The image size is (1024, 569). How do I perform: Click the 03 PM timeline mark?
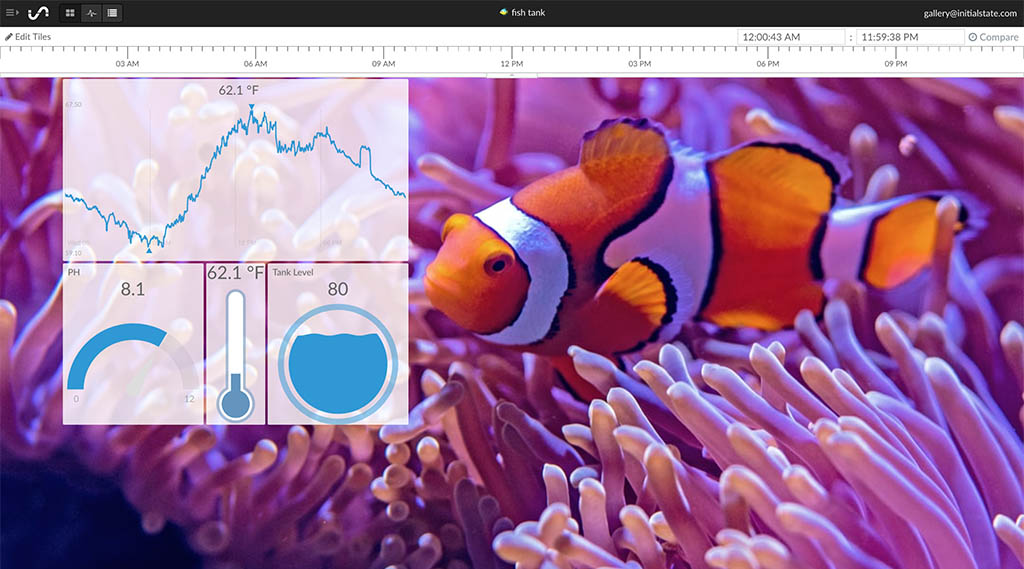click(639, 63)
